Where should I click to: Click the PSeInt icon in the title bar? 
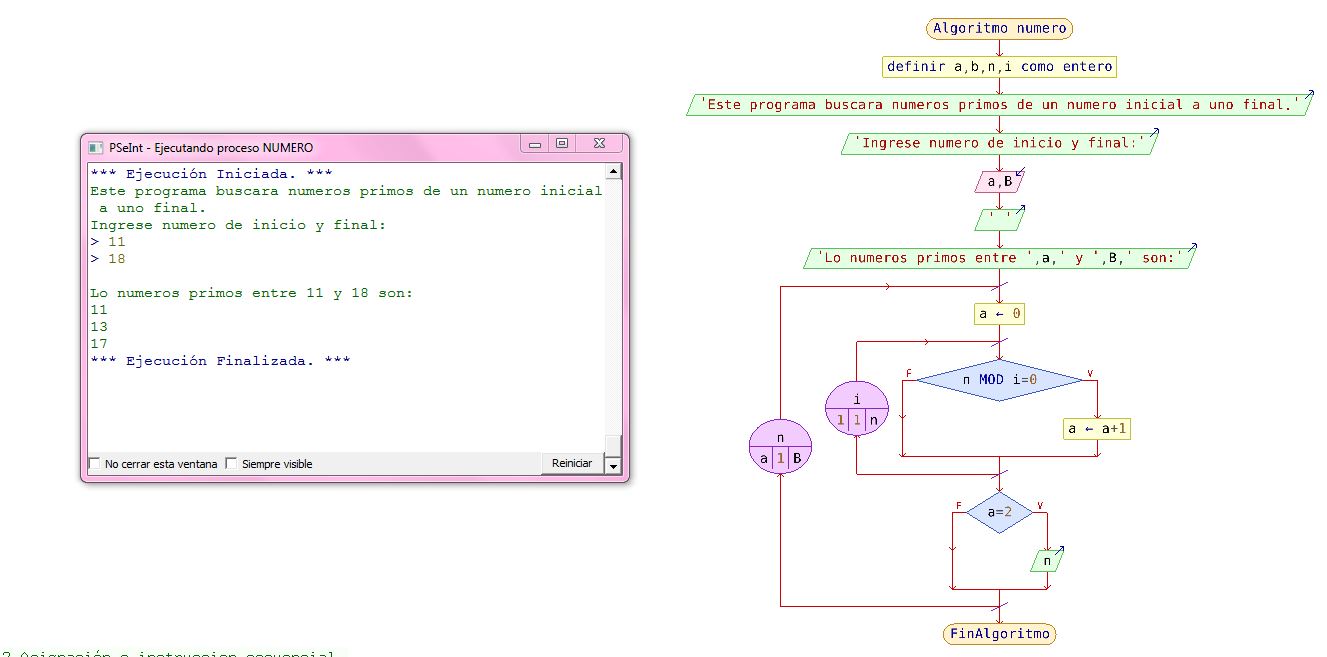[x=96, y=146]
